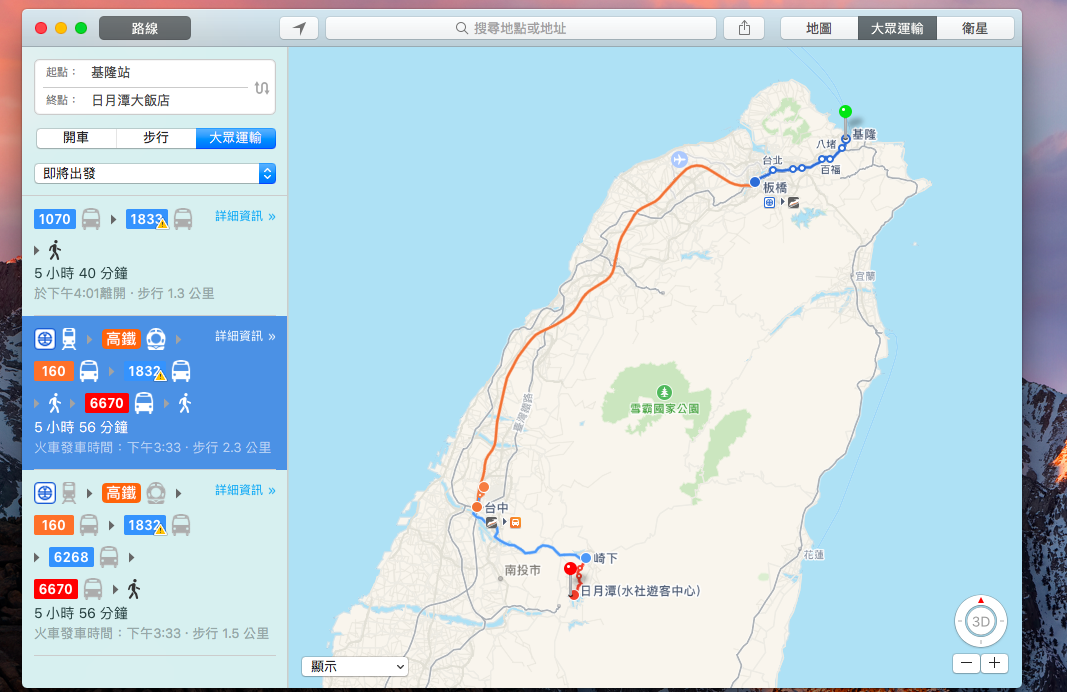The image size is (1067, 692).
Task: Switch to 地圖 map view
Action: (x=819, y=28)
